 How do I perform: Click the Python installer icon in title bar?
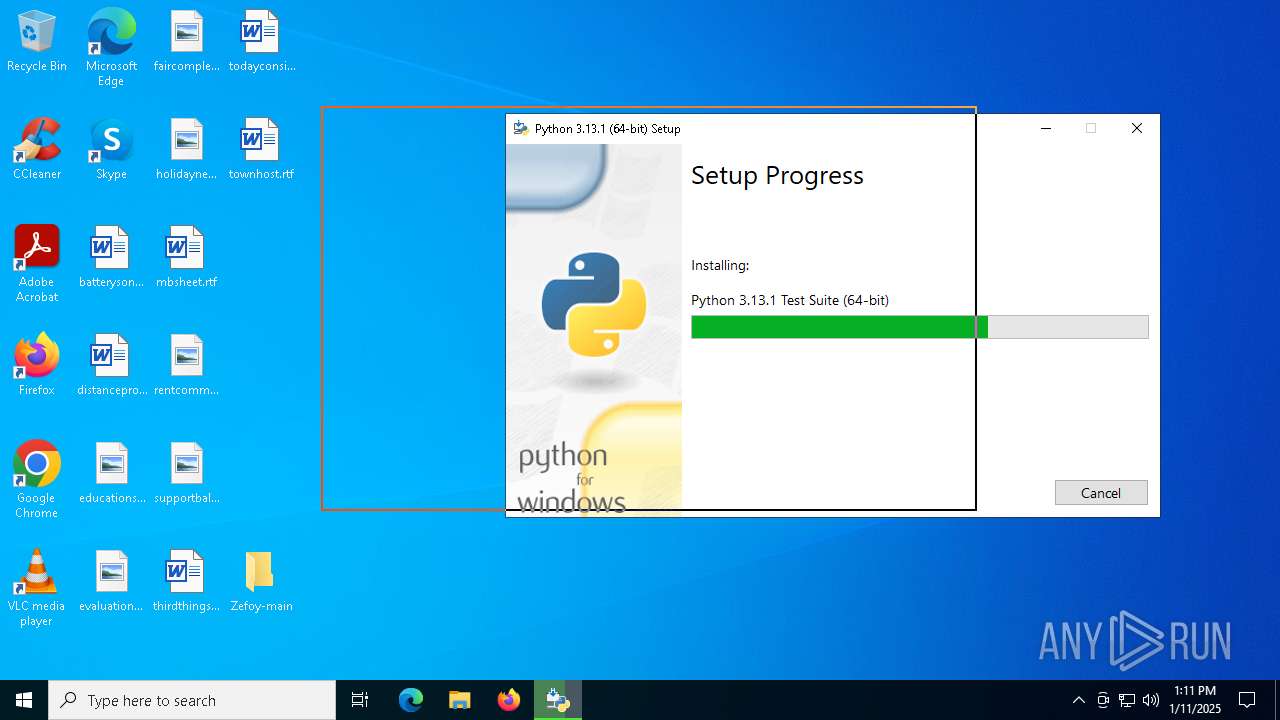(520, 128)
